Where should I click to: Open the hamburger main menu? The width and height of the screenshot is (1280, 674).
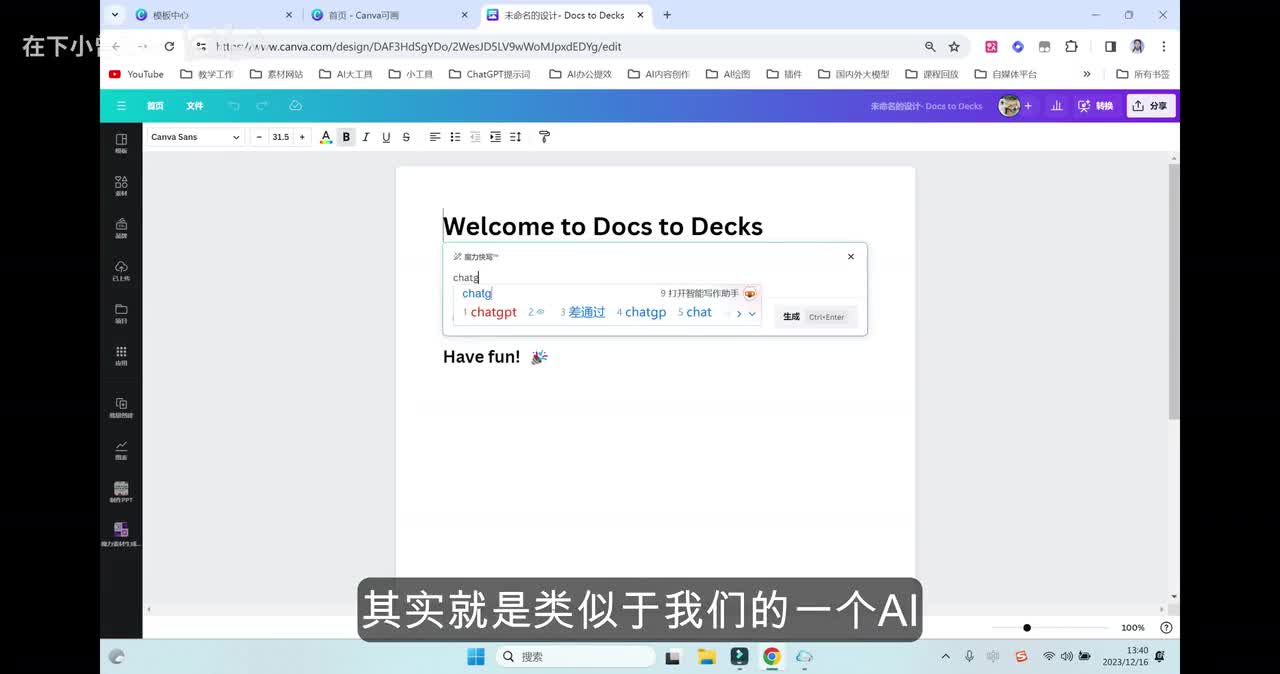click(x=121, y=106)
